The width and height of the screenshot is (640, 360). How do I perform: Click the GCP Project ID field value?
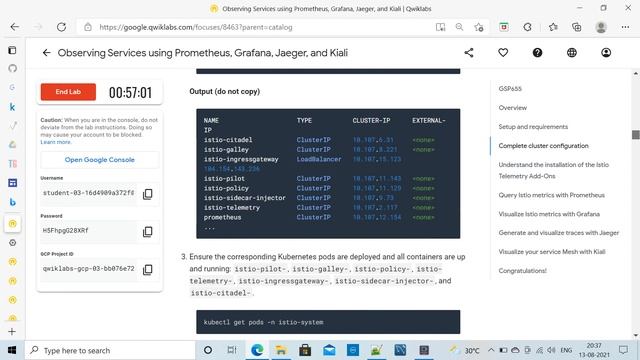[88, 269]
